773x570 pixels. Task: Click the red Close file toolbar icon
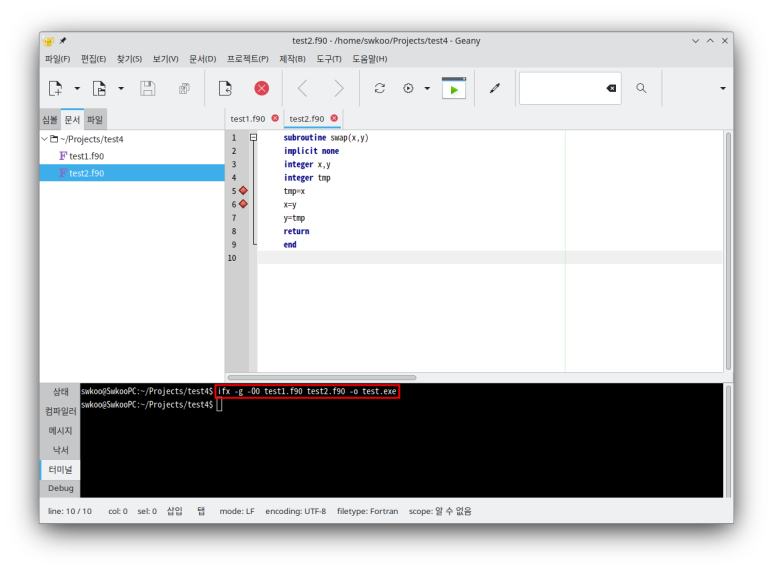coord(261,88)
